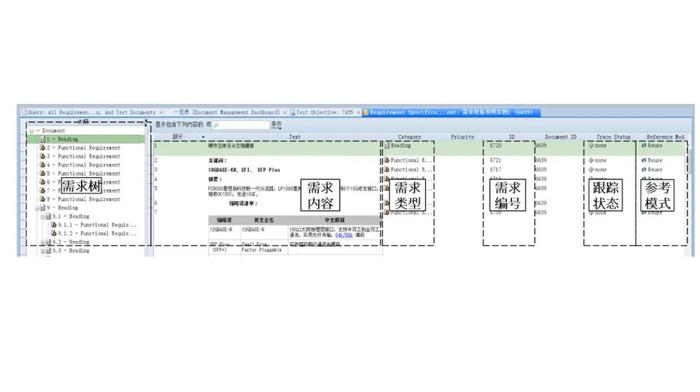Image resolution: width=700 pixels, height=392 pixels.
Task: Sort by the Document ID column header
Action: tap(561, 137)
